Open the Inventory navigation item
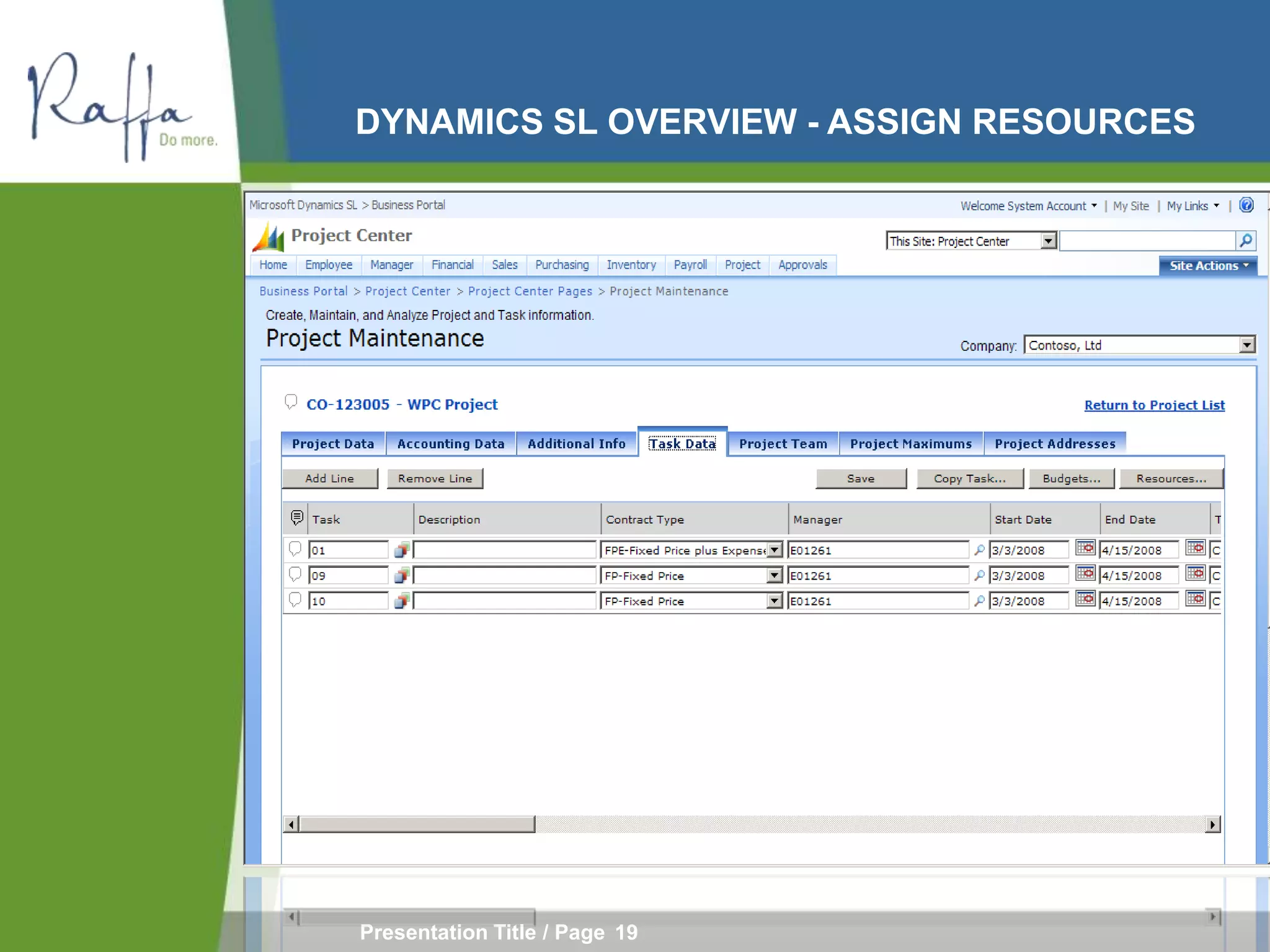 pyautogui.click(x=631, y=265)
